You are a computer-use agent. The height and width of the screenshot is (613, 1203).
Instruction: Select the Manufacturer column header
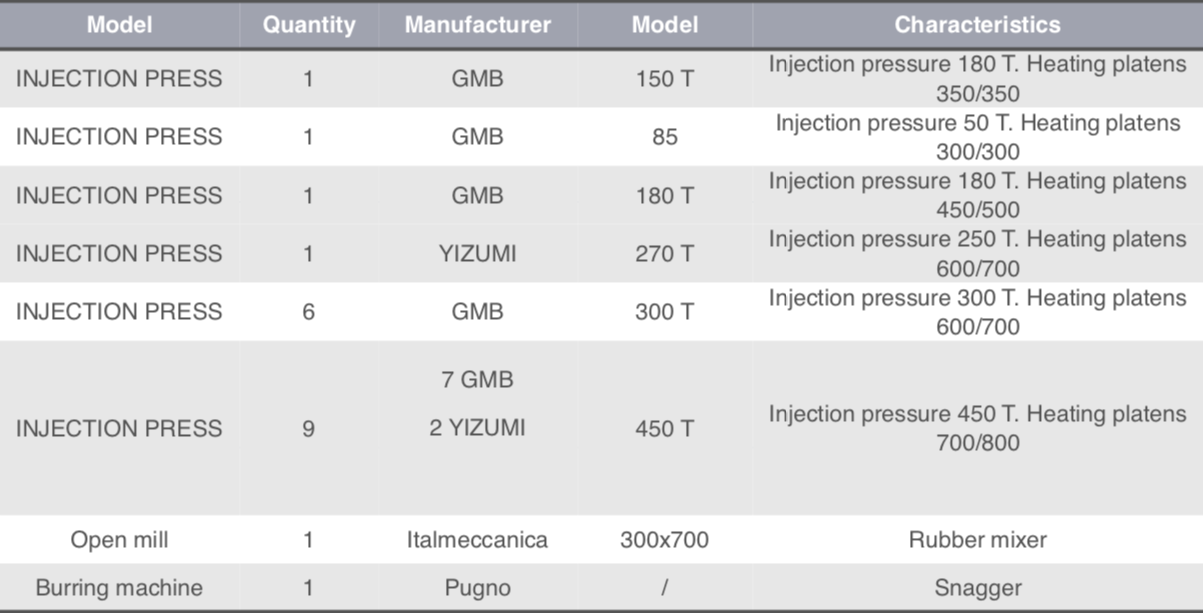477,25
